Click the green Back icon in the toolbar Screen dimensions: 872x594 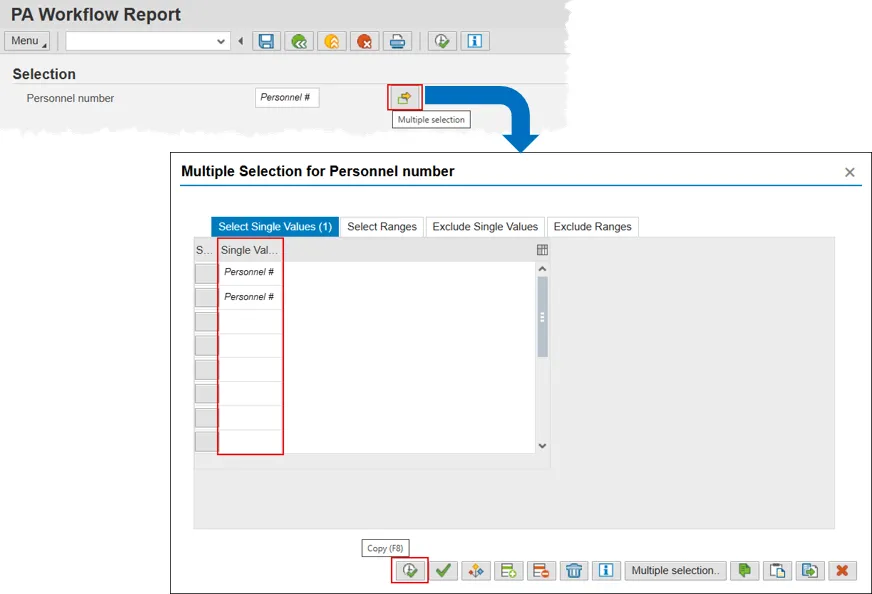(299, 41)
